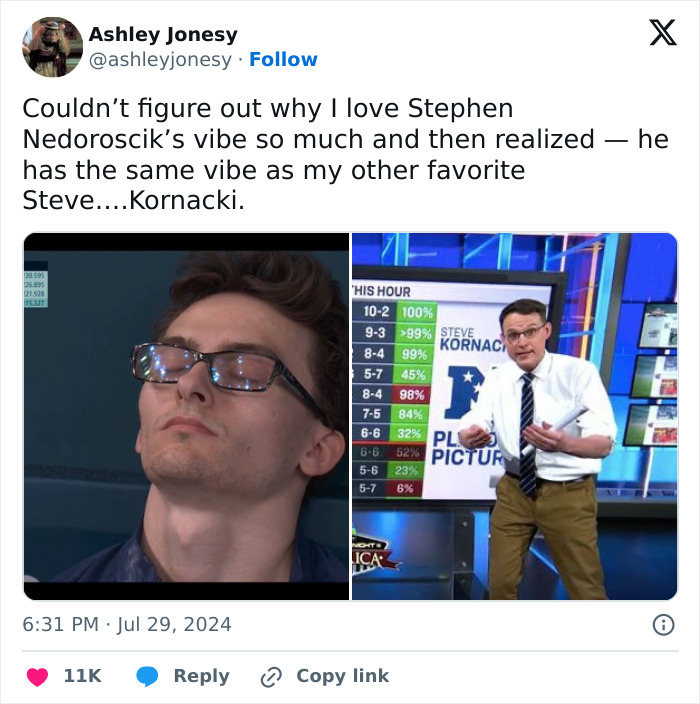Click the chain link copy icon
The height and width of the screenshot is (704, 700).
click(271, 677)
